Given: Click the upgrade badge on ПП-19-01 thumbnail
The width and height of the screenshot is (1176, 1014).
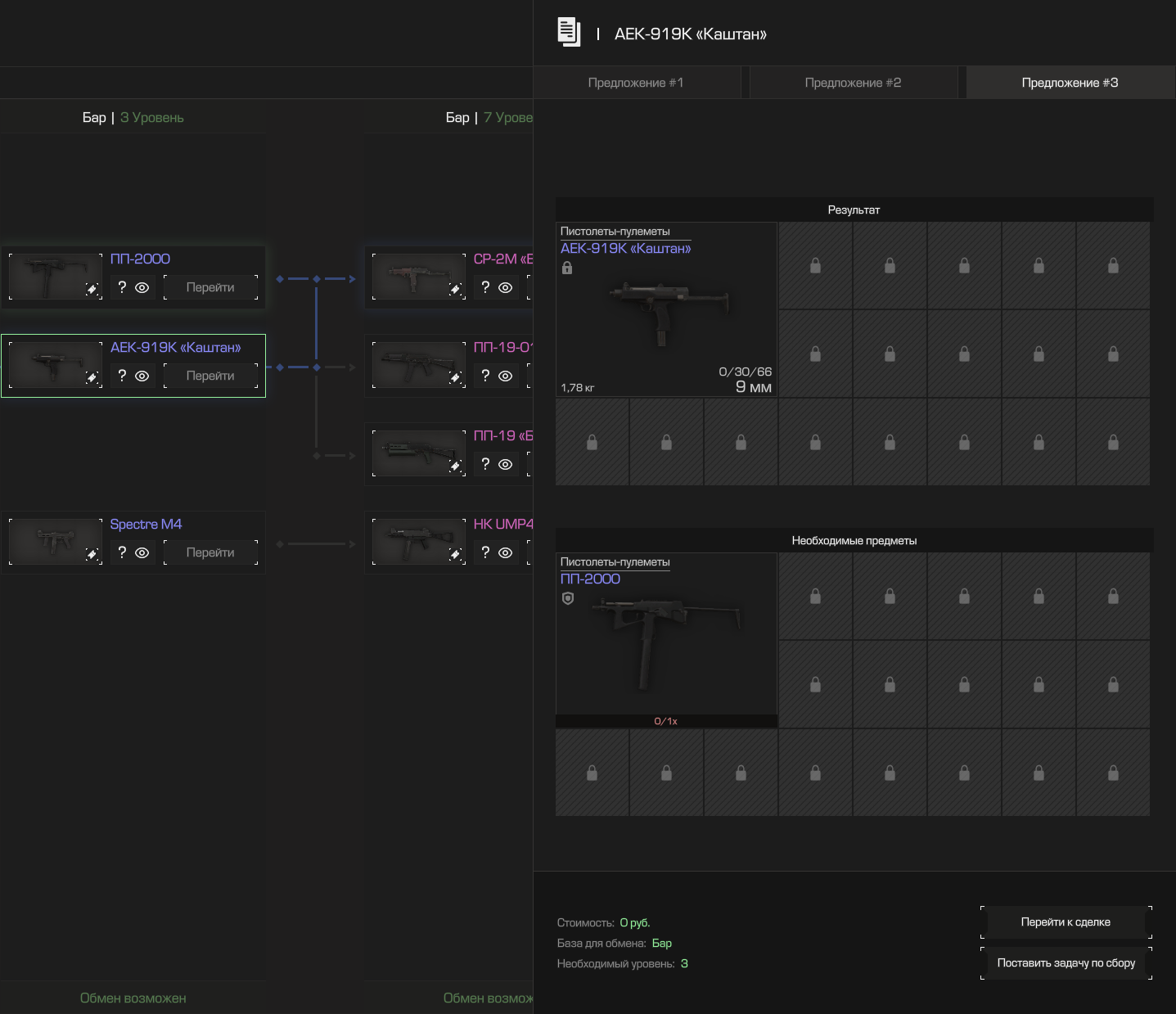Looking at the screenshot, I should [x=455, y=377].
